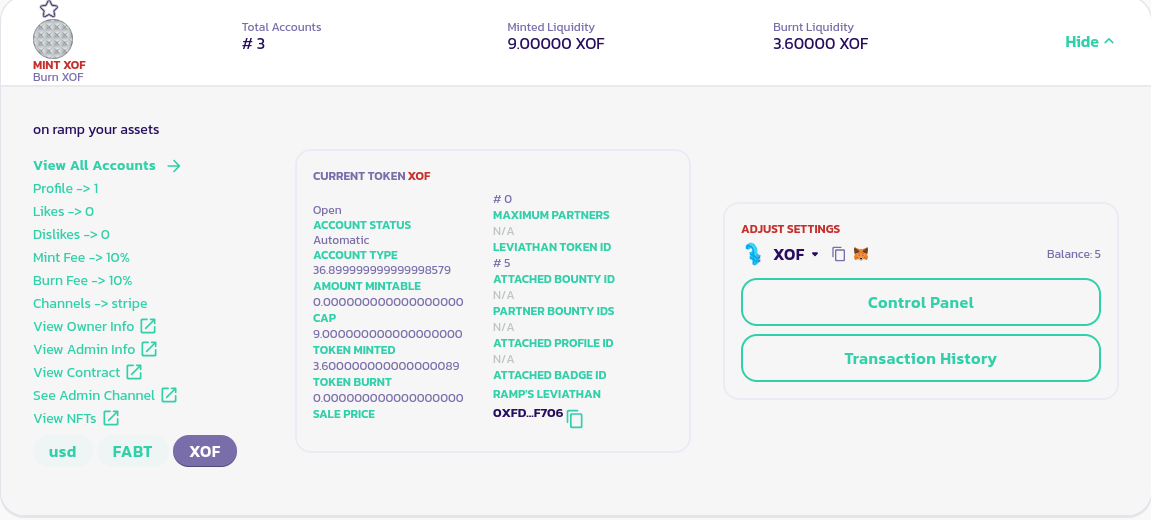Image resolution: width=1151 pixels, height=520 pixels.
Task: Click the View All Accounts arrow
Action: (x=174, y=166)
